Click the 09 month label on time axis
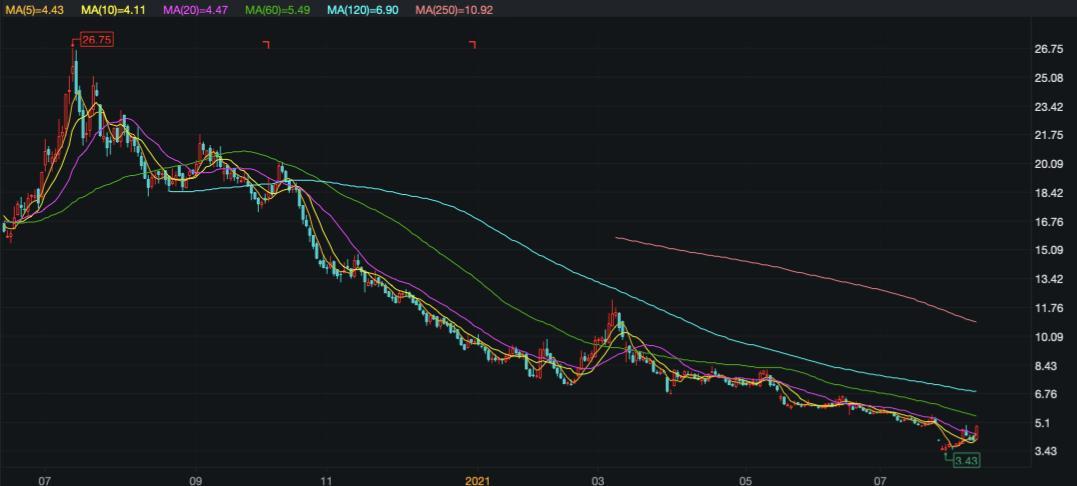Image resolution: width=1077 pixels, height=486 pixels. pyautogui.click(x=196, y=480)
